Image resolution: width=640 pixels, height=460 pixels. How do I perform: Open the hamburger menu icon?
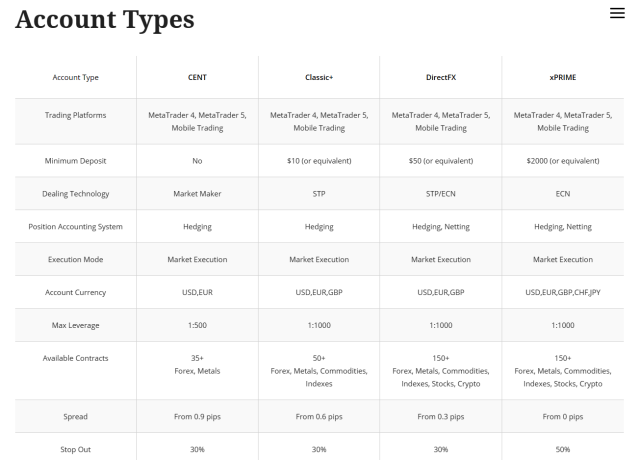(x=616, y=12)
